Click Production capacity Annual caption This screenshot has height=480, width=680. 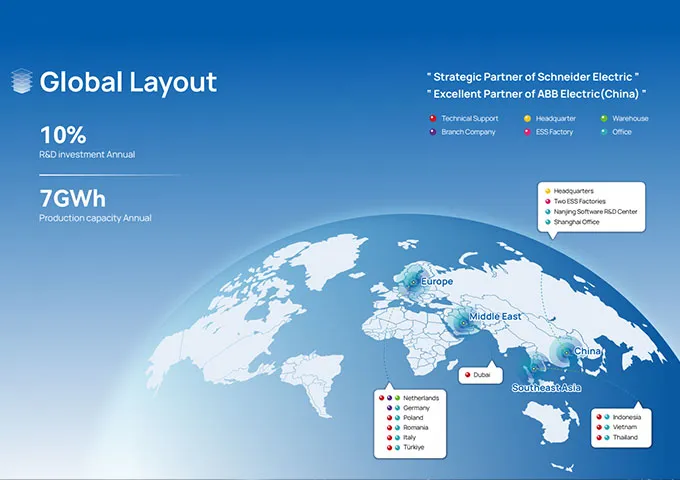[95, 218]
